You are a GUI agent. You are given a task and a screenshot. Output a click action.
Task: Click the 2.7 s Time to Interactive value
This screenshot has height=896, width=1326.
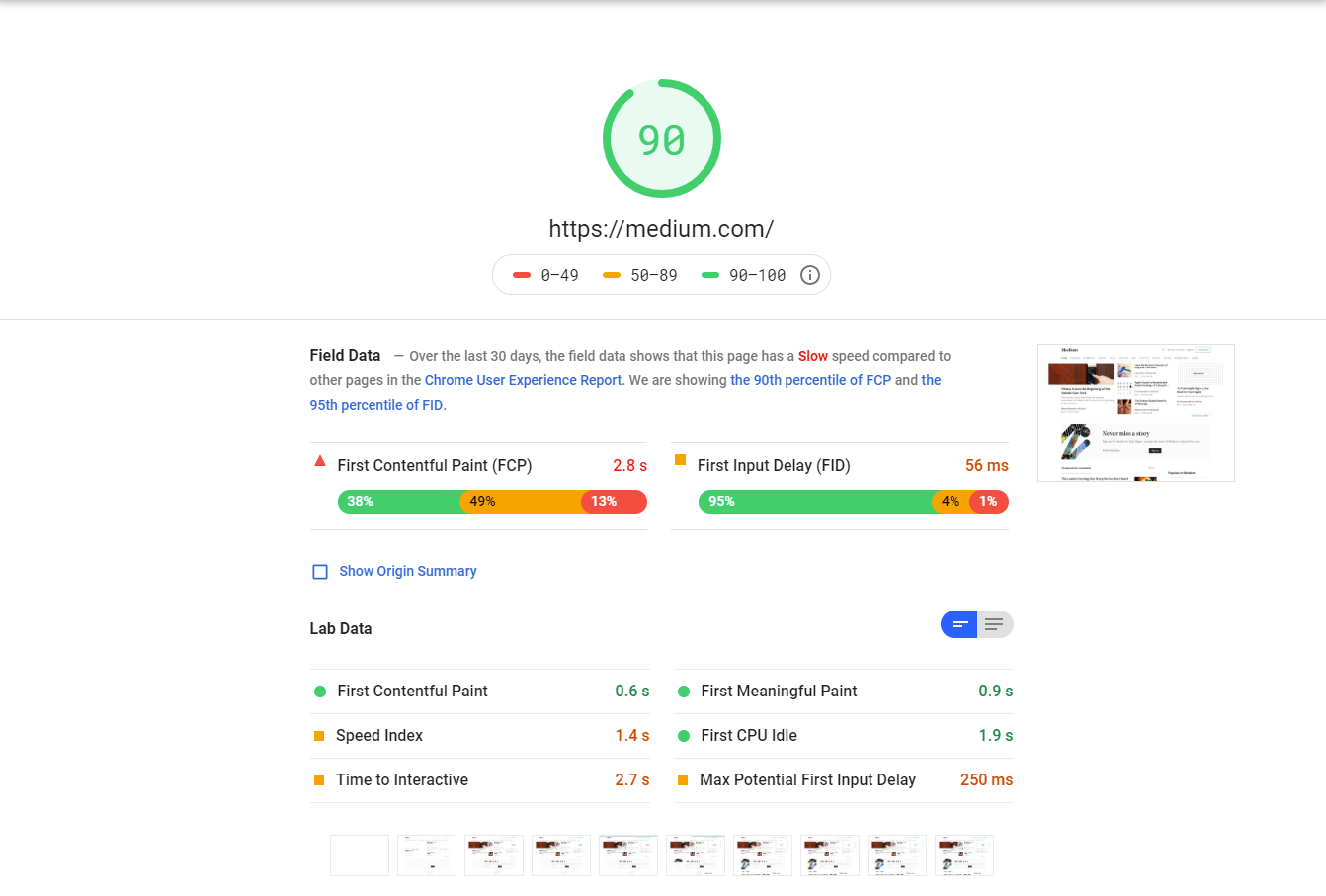[632, 779]
